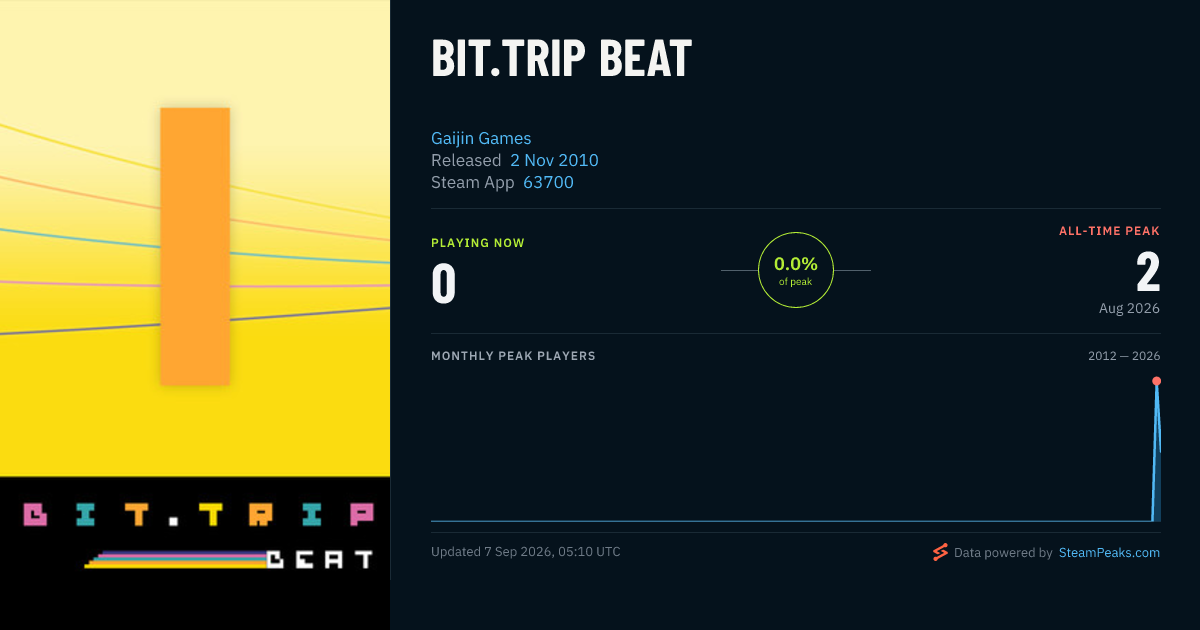The width and height of the screenshot is (1200, 630).
Task: Click the green 0.0% of peak circle
Action: pyautogui.click(x=796, y=270)
